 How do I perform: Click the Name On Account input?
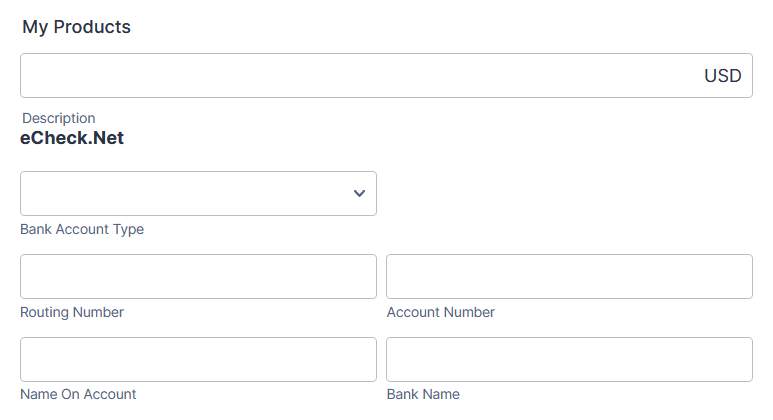(198, 359)
